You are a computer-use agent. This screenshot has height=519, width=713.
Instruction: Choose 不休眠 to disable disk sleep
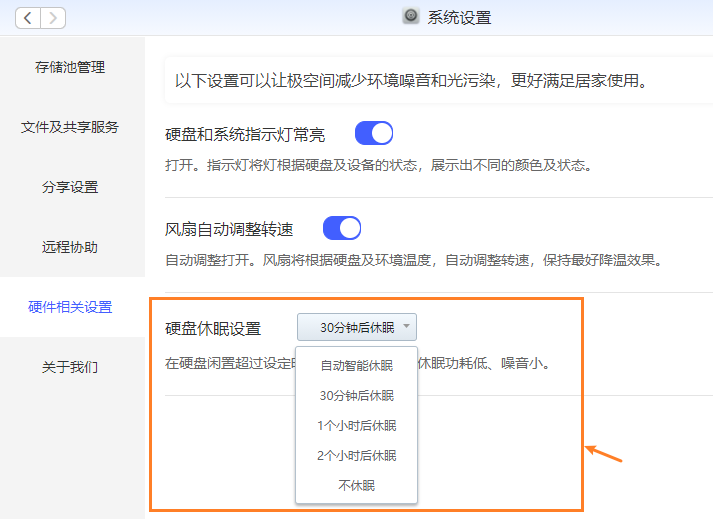[356, 485]
